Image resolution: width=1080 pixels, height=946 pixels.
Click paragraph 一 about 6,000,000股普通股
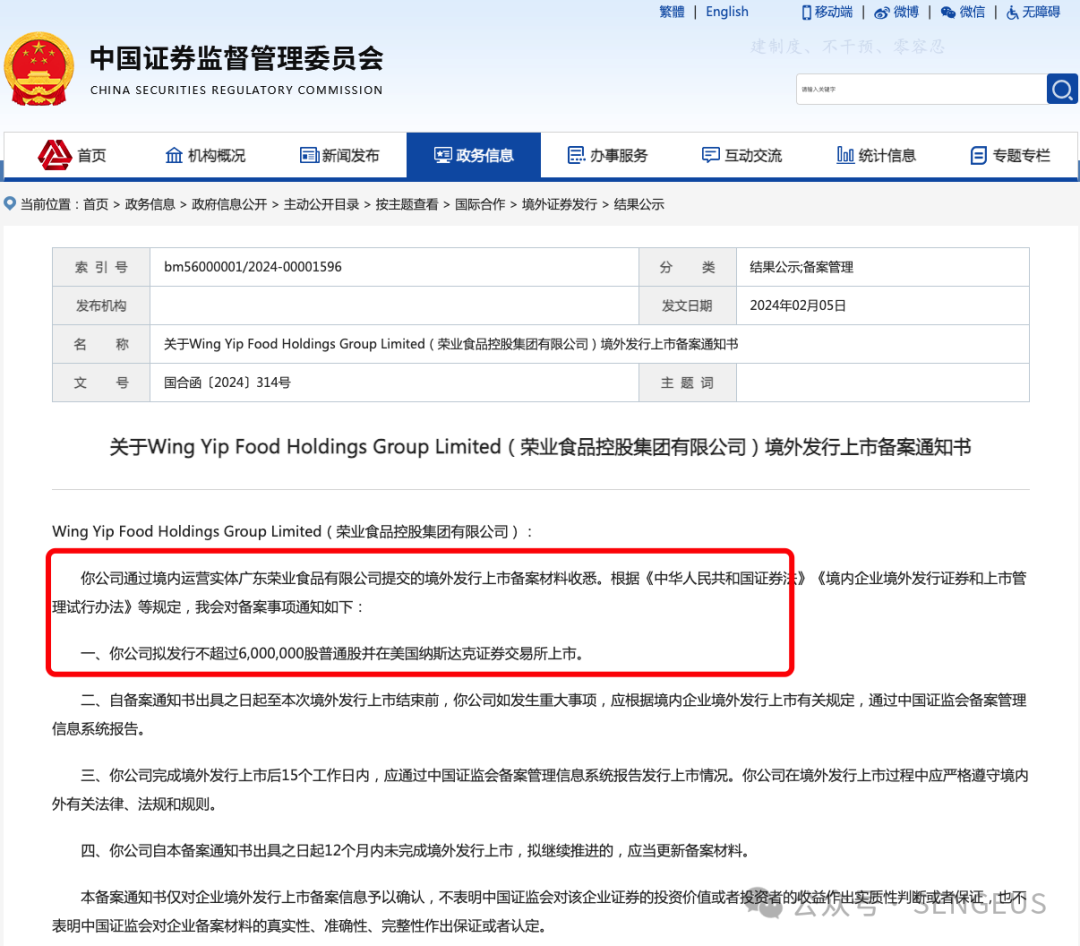[x=332, y=653]
